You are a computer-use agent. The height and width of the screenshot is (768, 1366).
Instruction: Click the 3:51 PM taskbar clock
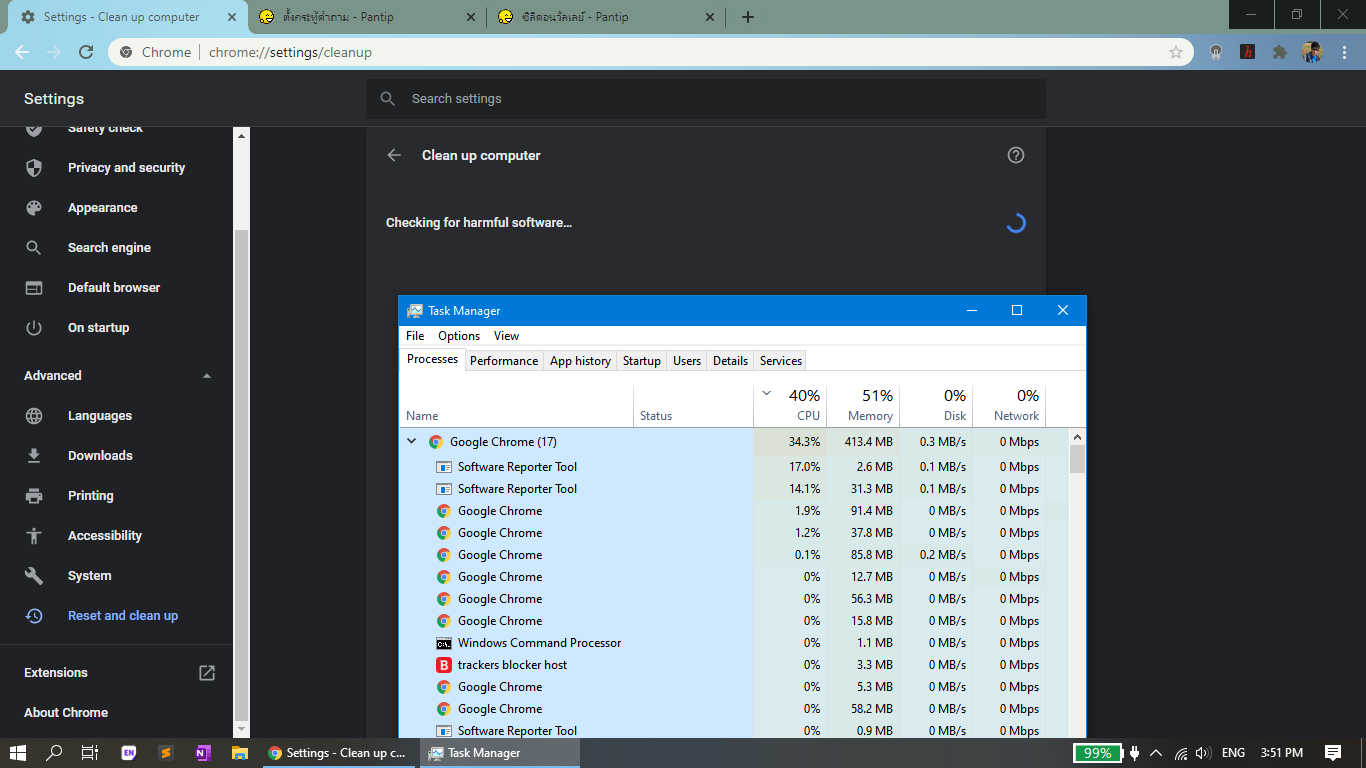1282,753
